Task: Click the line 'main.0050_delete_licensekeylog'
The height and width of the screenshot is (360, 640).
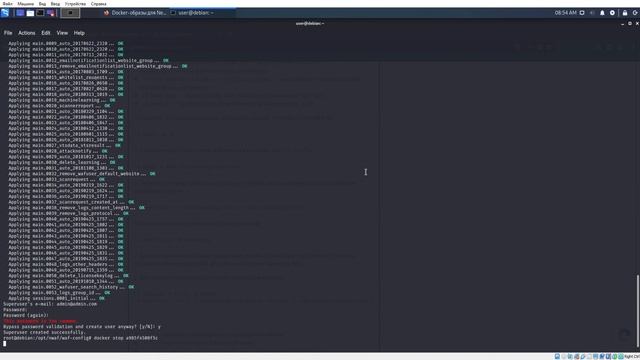Action: coord(69,276)
